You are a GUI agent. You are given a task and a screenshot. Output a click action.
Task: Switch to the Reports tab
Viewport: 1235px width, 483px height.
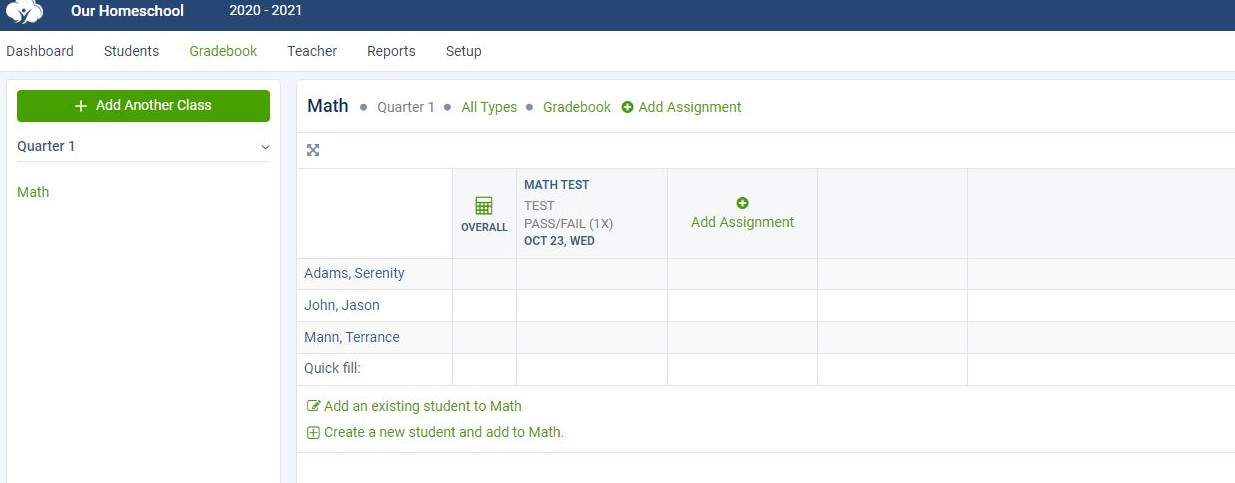click(x=391, y=51)
